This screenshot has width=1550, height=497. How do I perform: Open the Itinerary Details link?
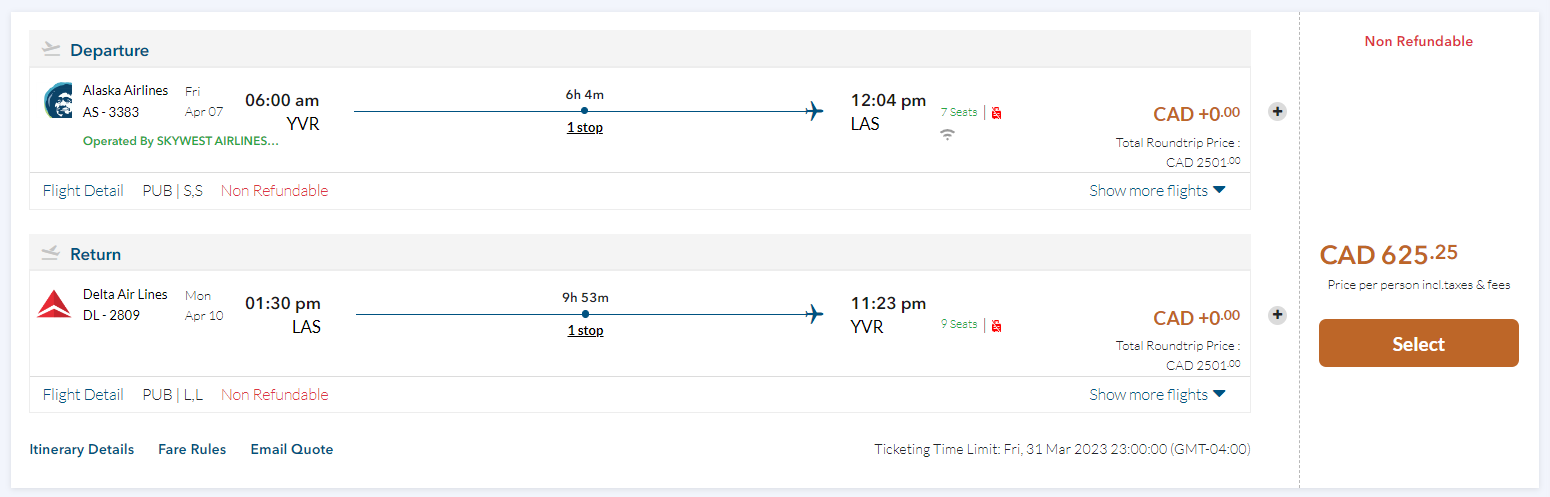[x=82, y=450]
